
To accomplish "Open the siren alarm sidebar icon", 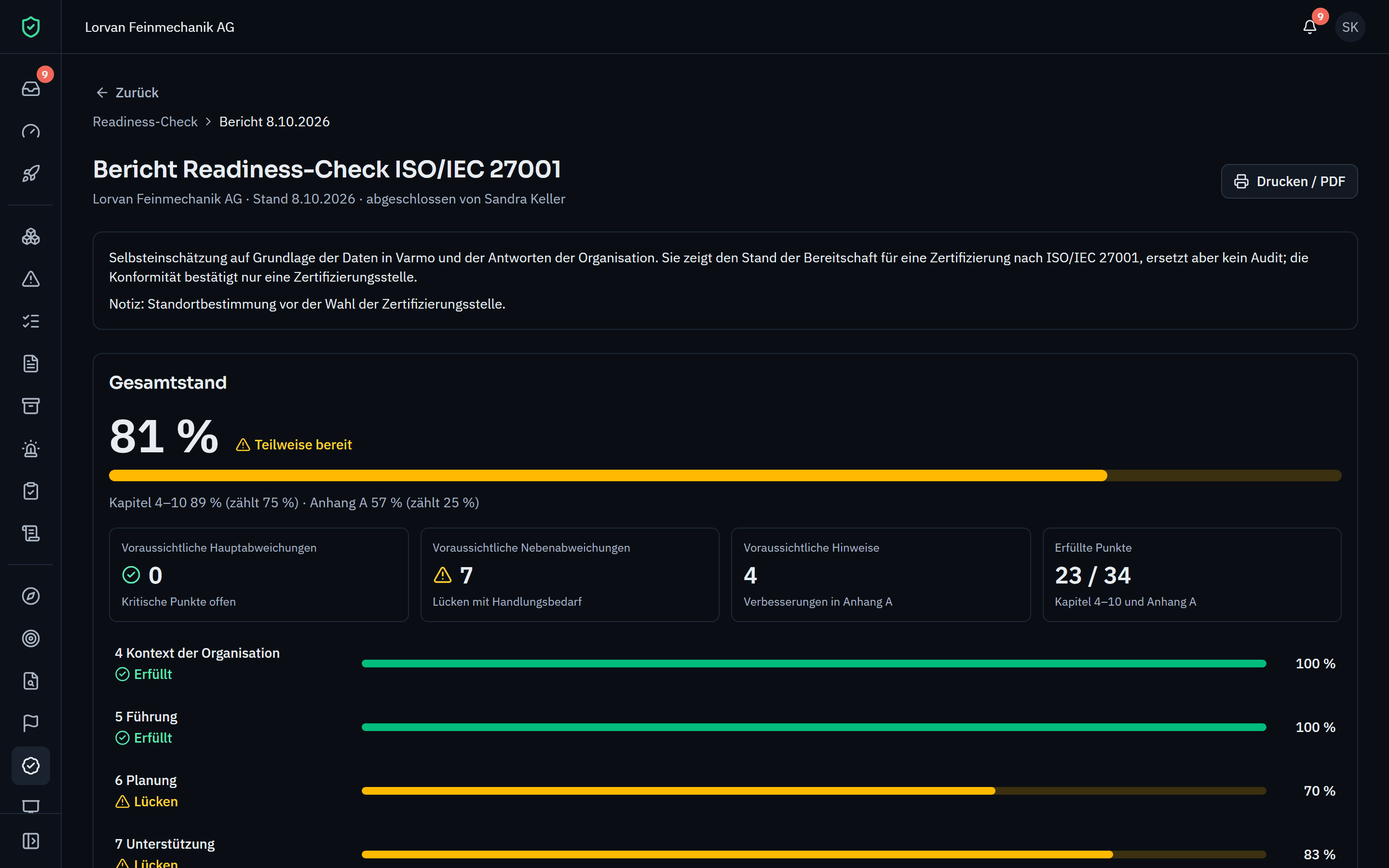I will [30, 449].
